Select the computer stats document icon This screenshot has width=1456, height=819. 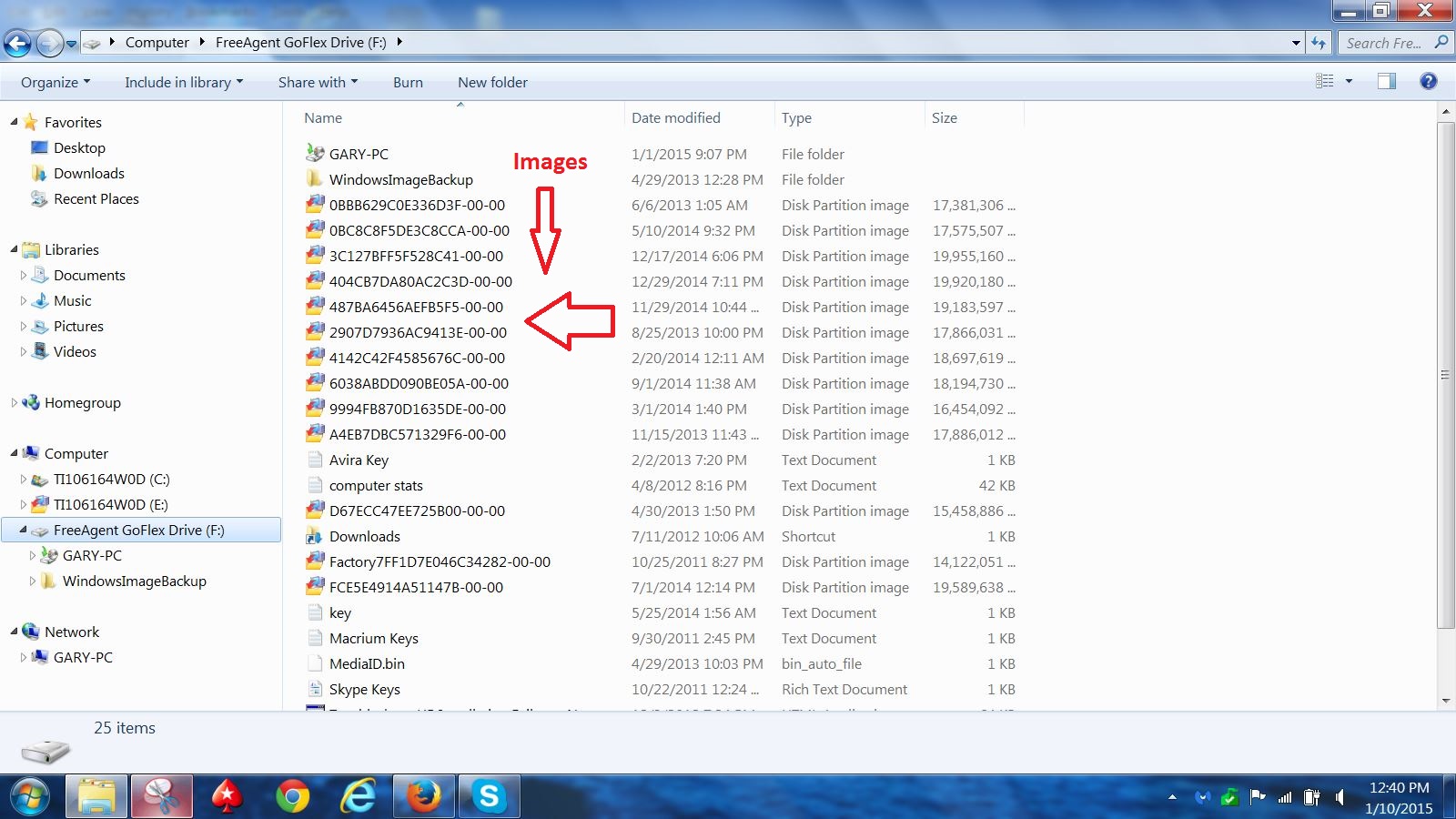coord(315,484)
